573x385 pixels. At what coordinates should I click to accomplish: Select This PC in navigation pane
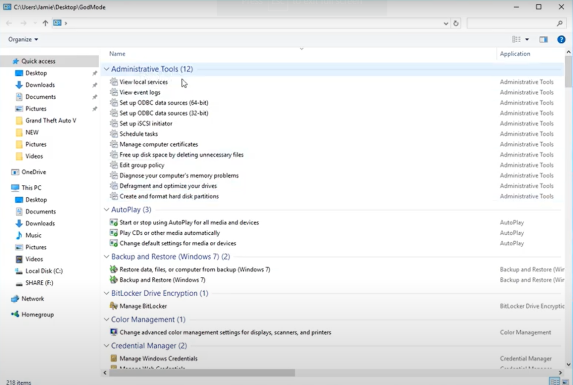[x=31, y=188]
